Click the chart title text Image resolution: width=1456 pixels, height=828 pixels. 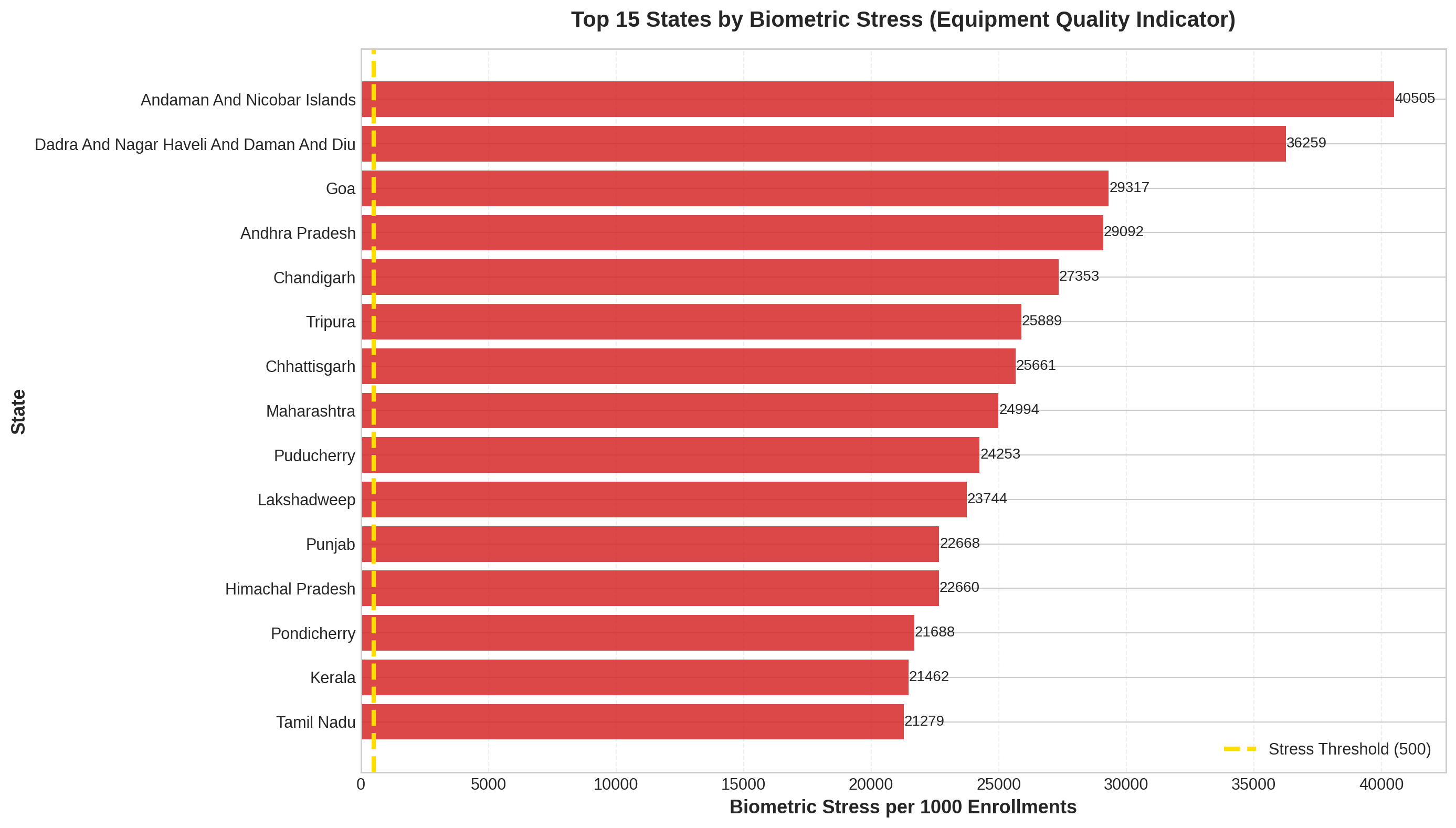click(903, 20)
